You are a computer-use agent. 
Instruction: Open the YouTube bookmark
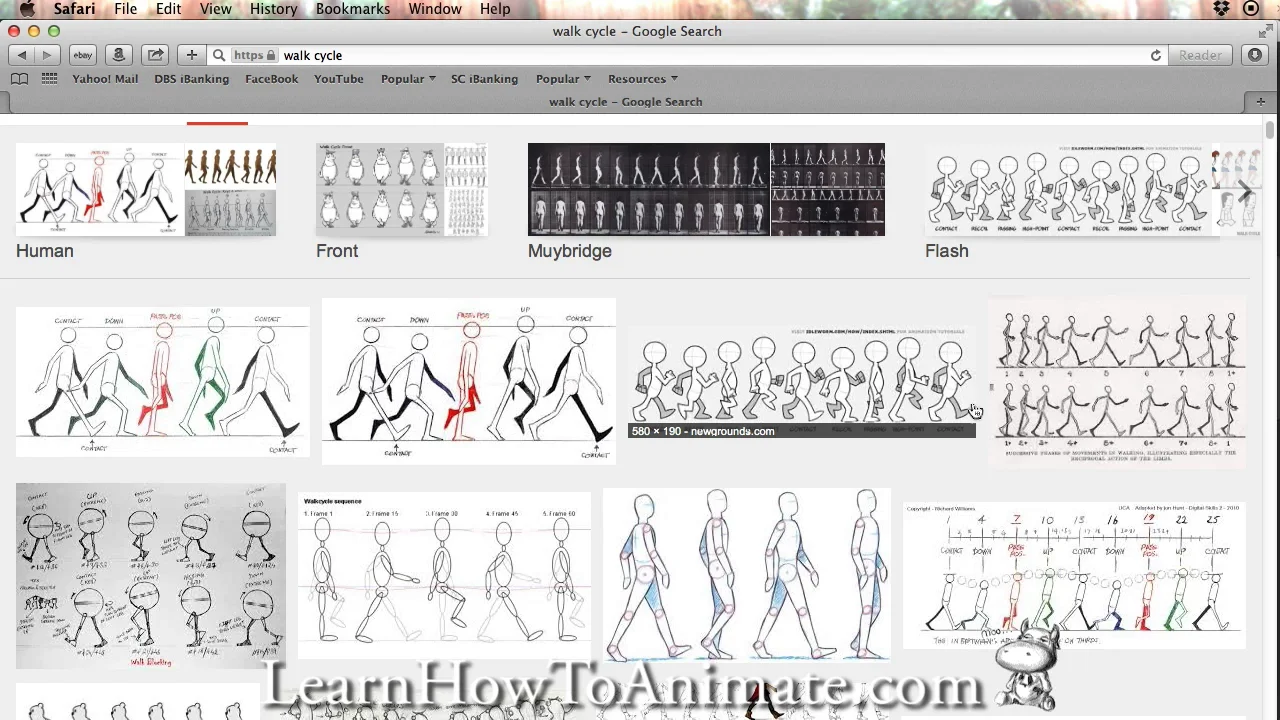pos(339,79)
